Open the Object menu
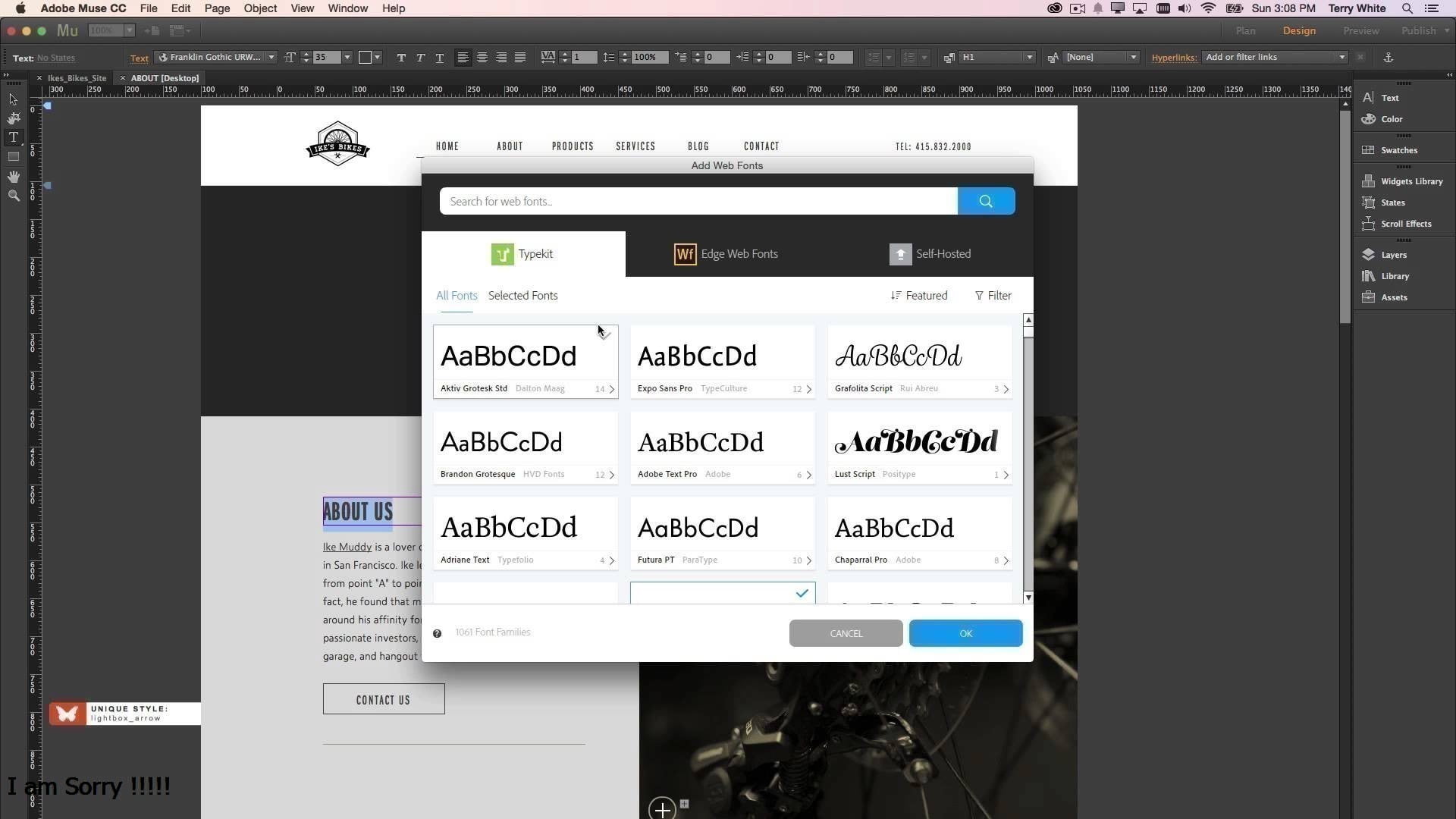The width and height of the screenshot is (1456, 819). point(260,8)
